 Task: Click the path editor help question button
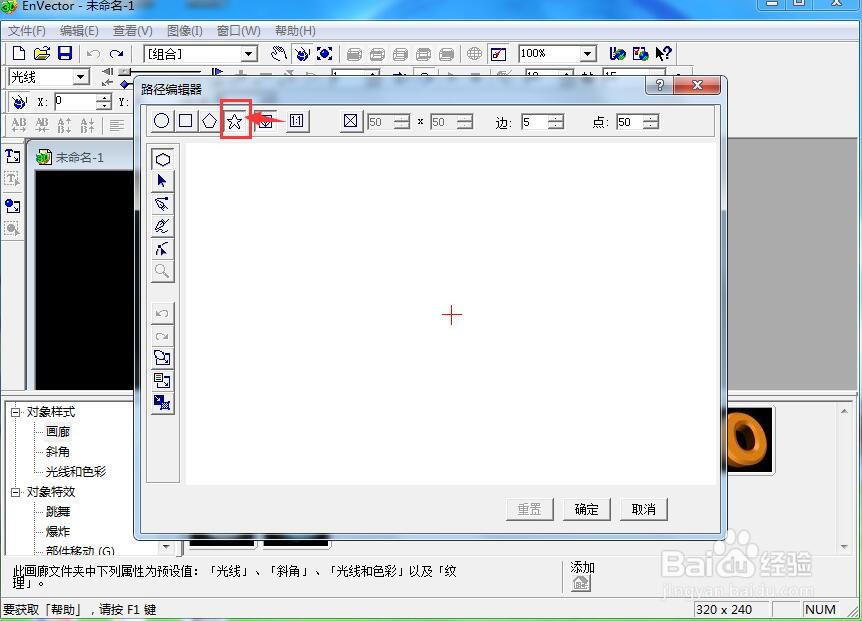pyautogui.click(x=660, y=85)
